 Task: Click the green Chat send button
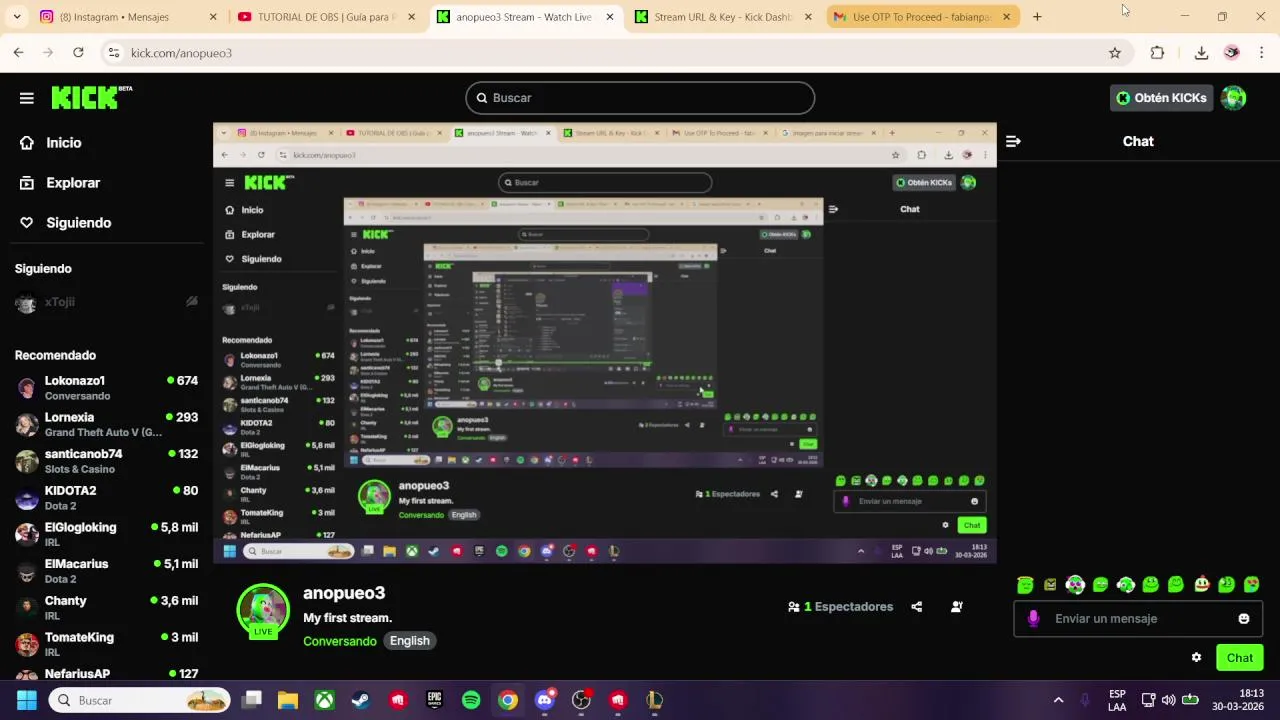1239,657
